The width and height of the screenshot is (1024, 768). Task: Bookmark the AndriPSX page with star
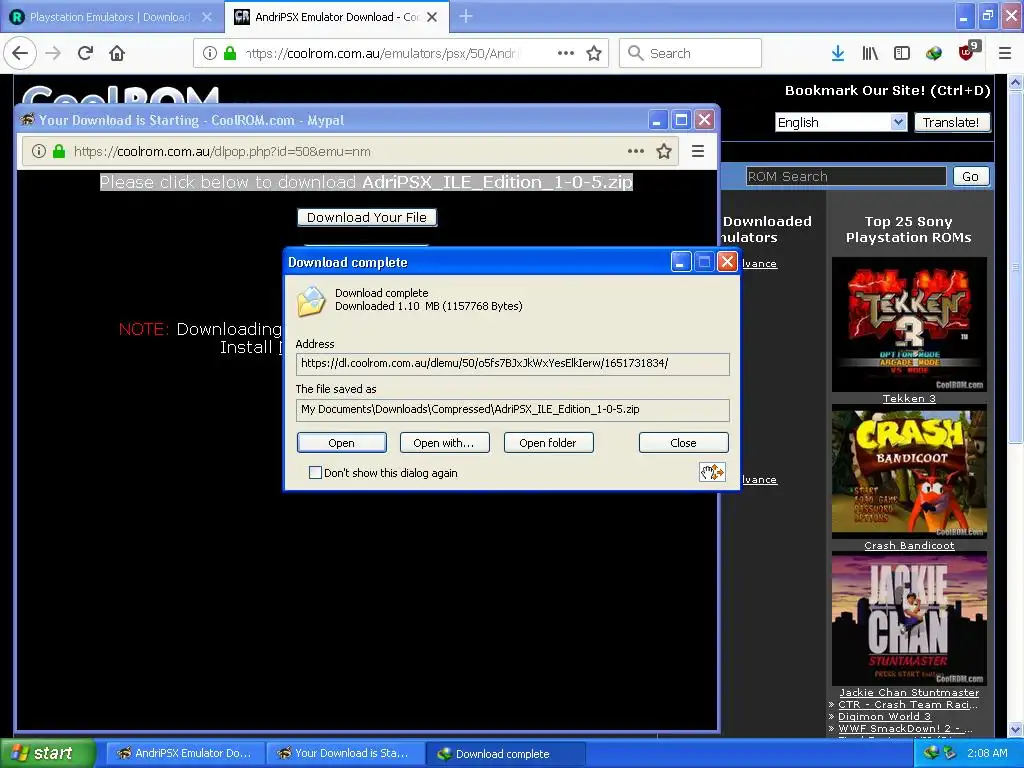tap(594, 53)
